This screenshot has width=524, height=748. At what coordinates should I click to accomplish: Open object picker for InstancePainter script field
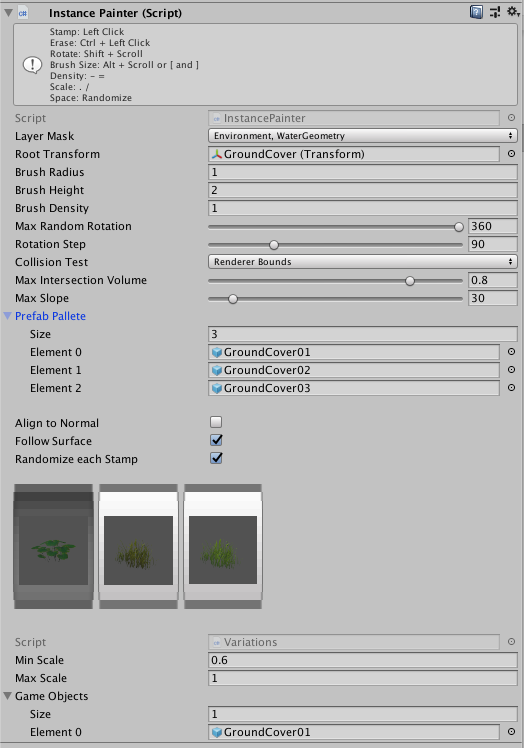point(511,117)
